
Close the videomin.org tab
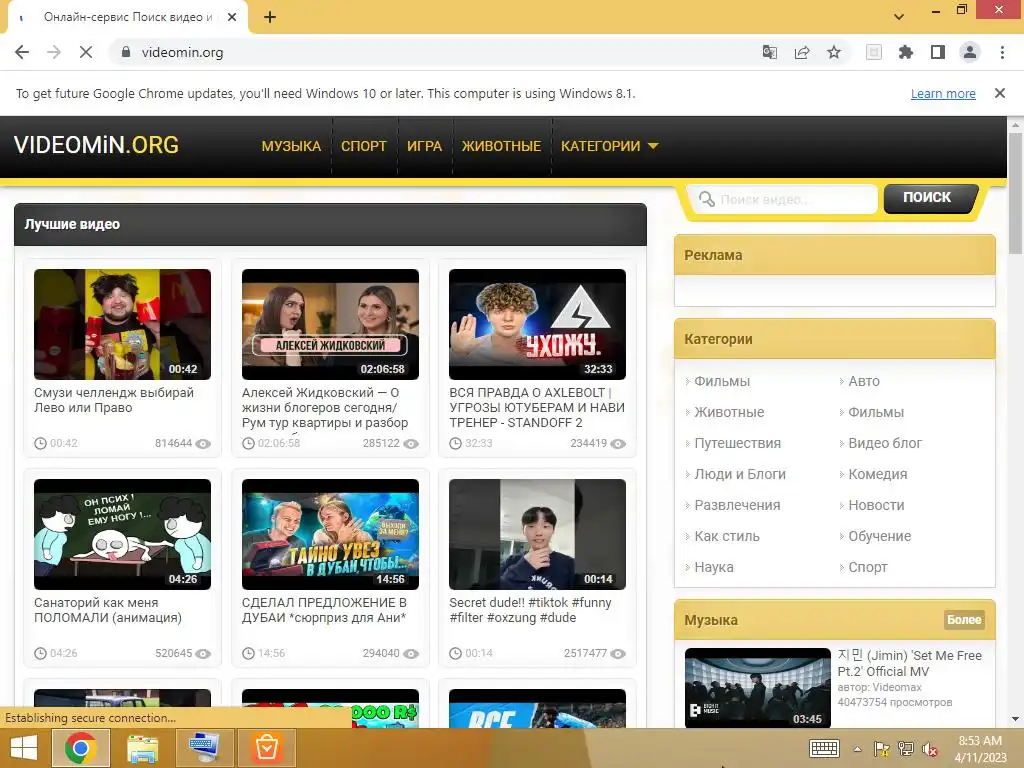click(232, 17)
